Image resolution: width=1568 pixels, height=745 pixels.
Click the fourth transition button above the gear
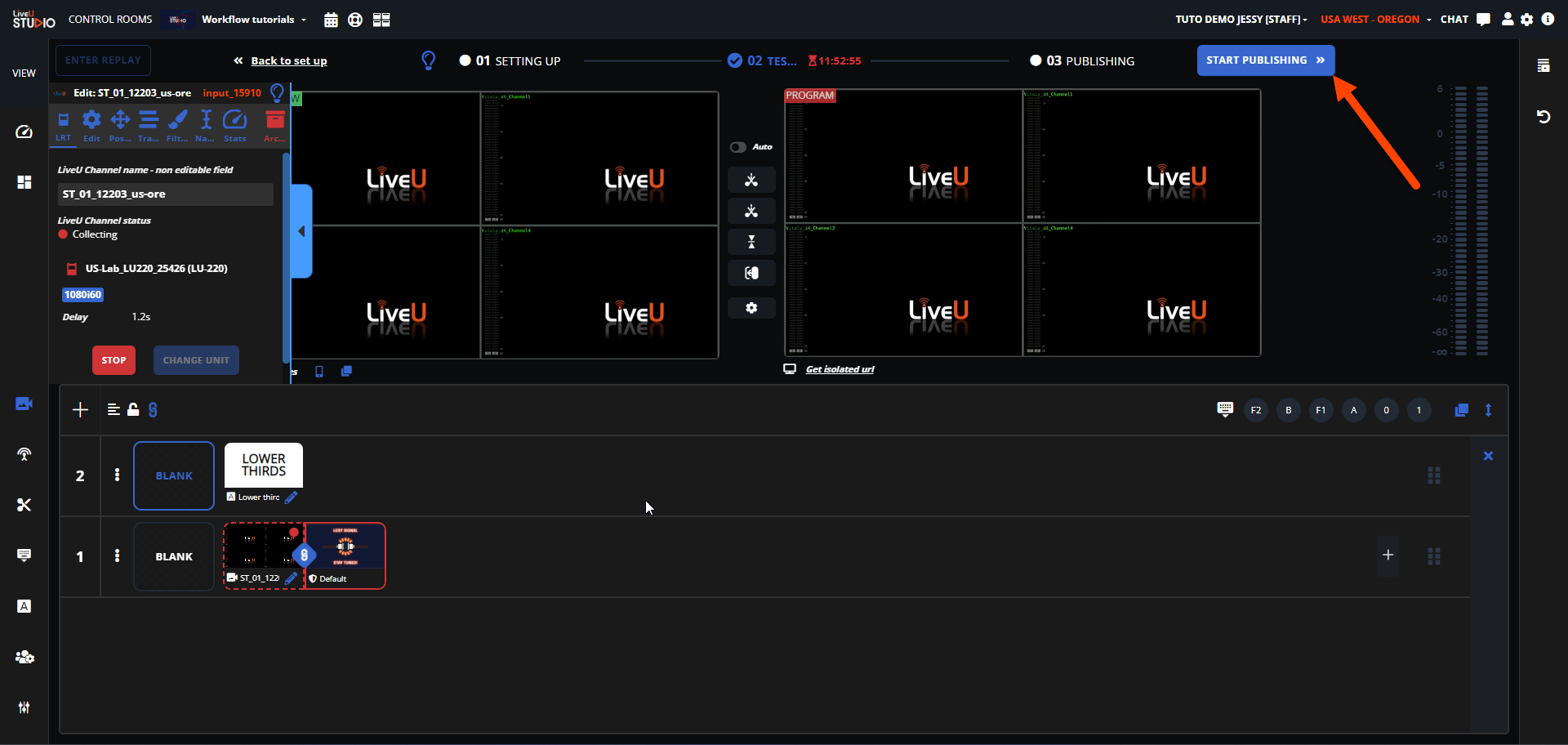(x=751, y=273)
